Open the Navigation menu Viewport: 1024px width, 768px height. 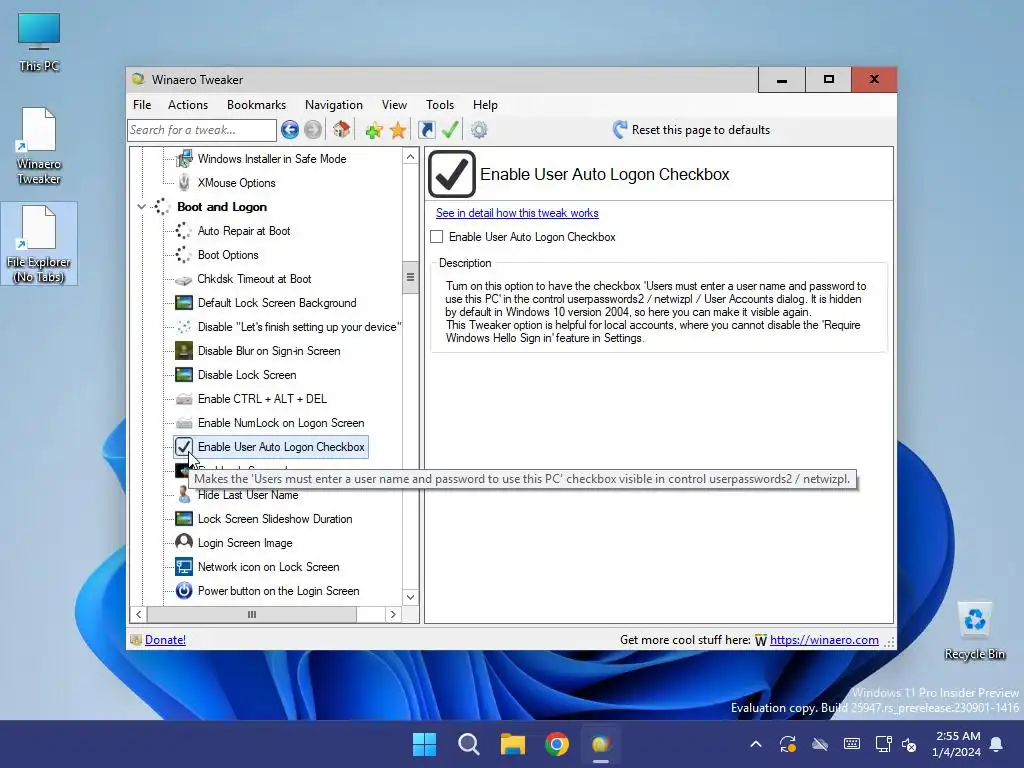click(x=334, y=105)
